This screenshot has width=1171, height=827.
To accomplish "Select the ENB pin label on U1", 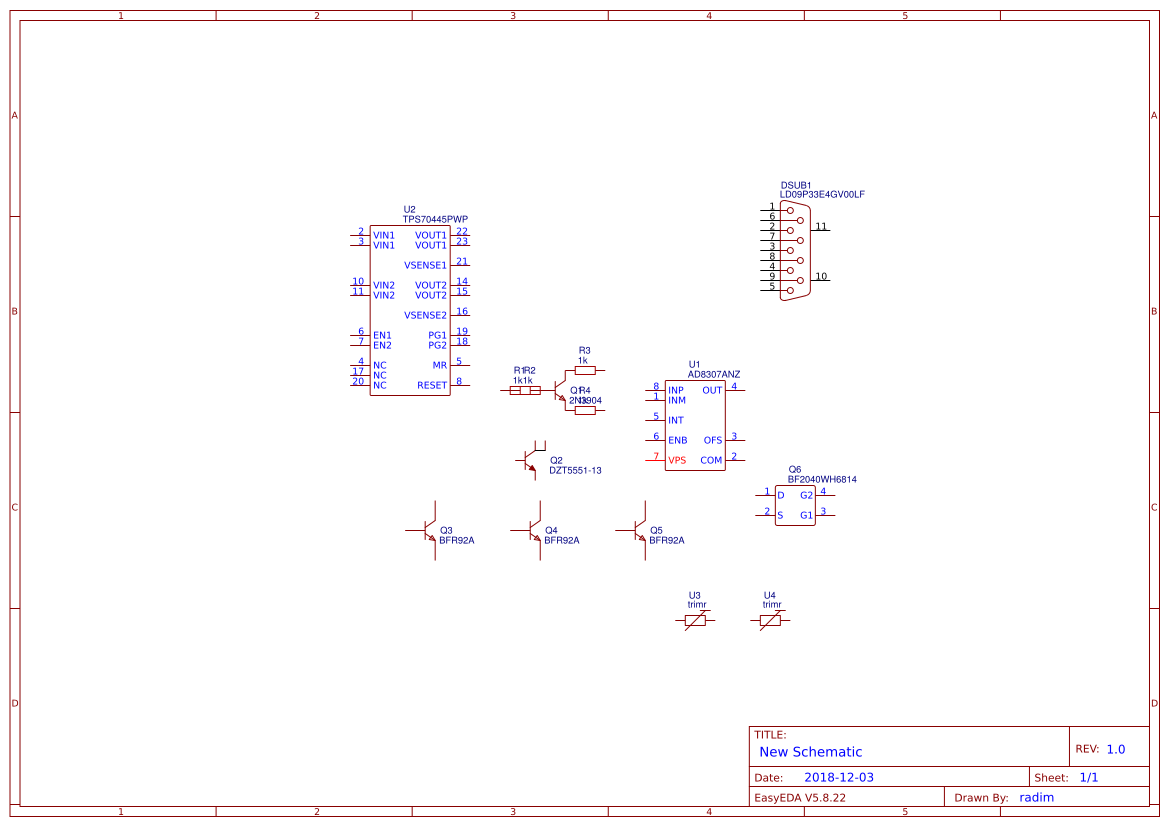I will 677,440.
